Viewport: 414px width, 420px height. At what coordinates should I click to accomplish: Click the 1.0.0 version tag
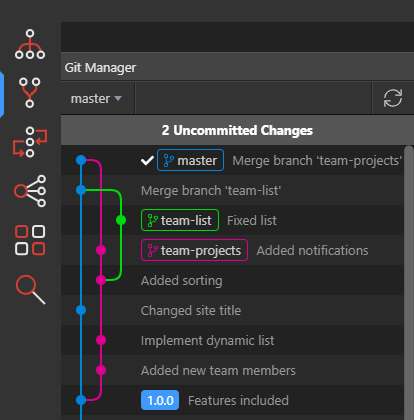coord(160,400)
